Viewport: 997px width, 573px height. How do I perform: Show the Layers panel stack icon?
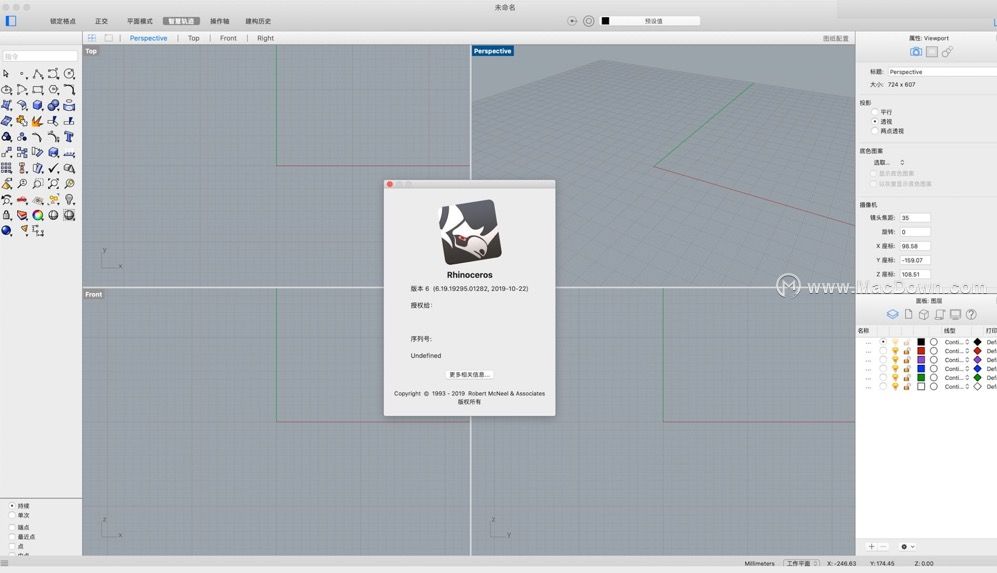[x=893, y=314]
